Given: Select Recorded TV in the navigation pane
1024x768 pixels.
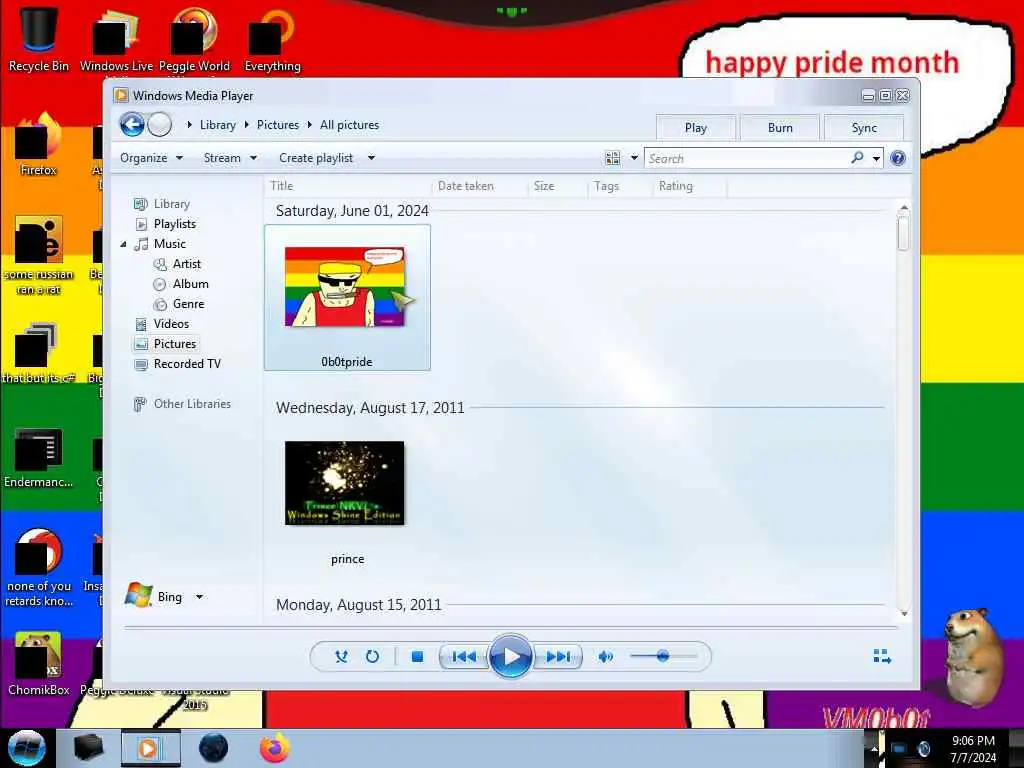Looking at the screenshot, I should pos(187,364).
